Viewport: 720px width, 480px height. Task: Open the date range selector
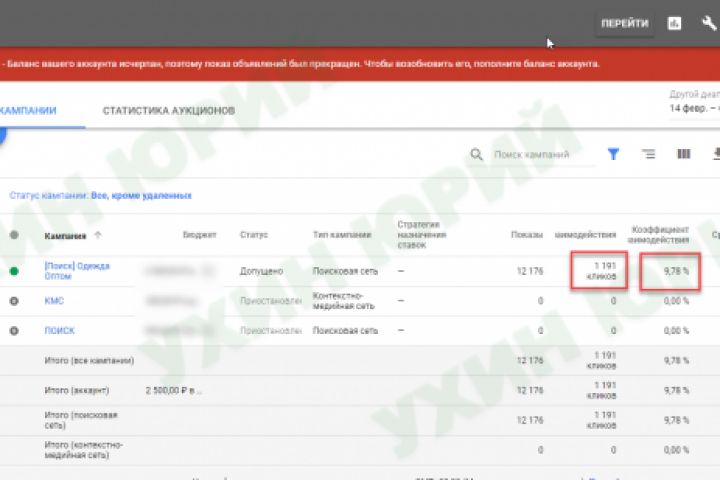pyautogui.click(x=694, y=102)
